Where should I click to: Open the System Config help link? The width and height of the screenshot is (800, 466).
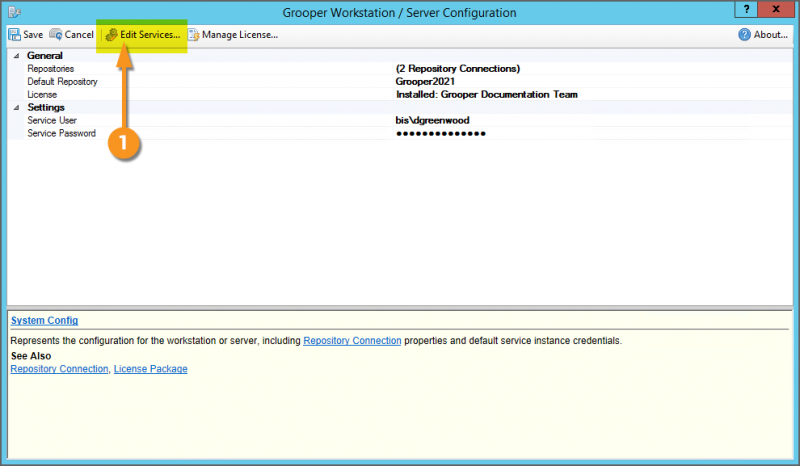click(44, 321)
